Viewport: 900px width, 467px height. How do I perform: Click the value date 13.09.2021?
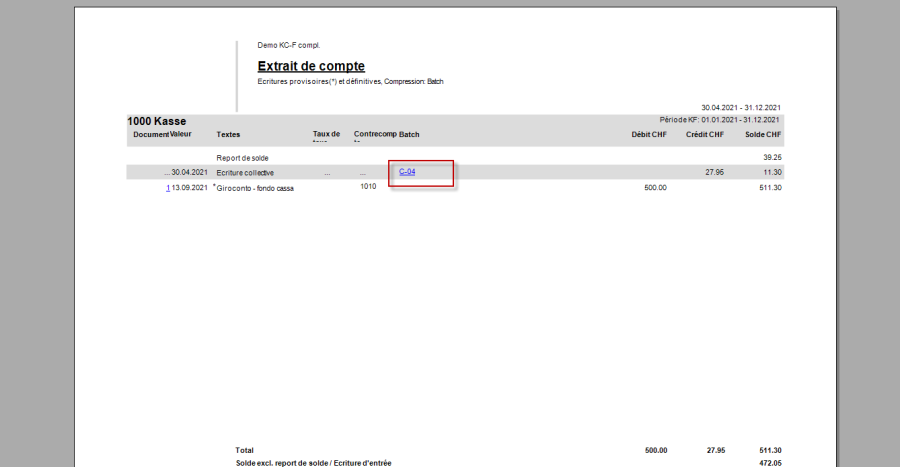(x=189, y=188)
